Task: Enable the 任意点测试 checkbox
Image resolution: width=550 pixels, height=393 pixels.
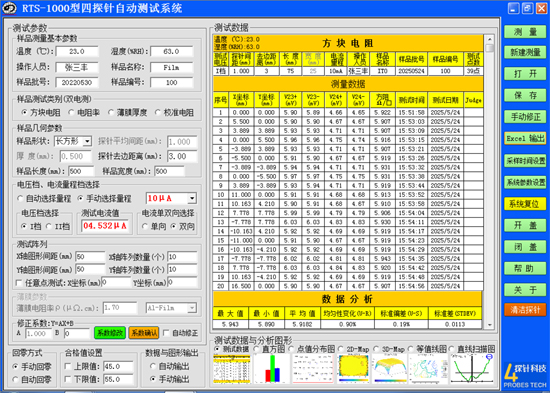Action: [19, 283]
